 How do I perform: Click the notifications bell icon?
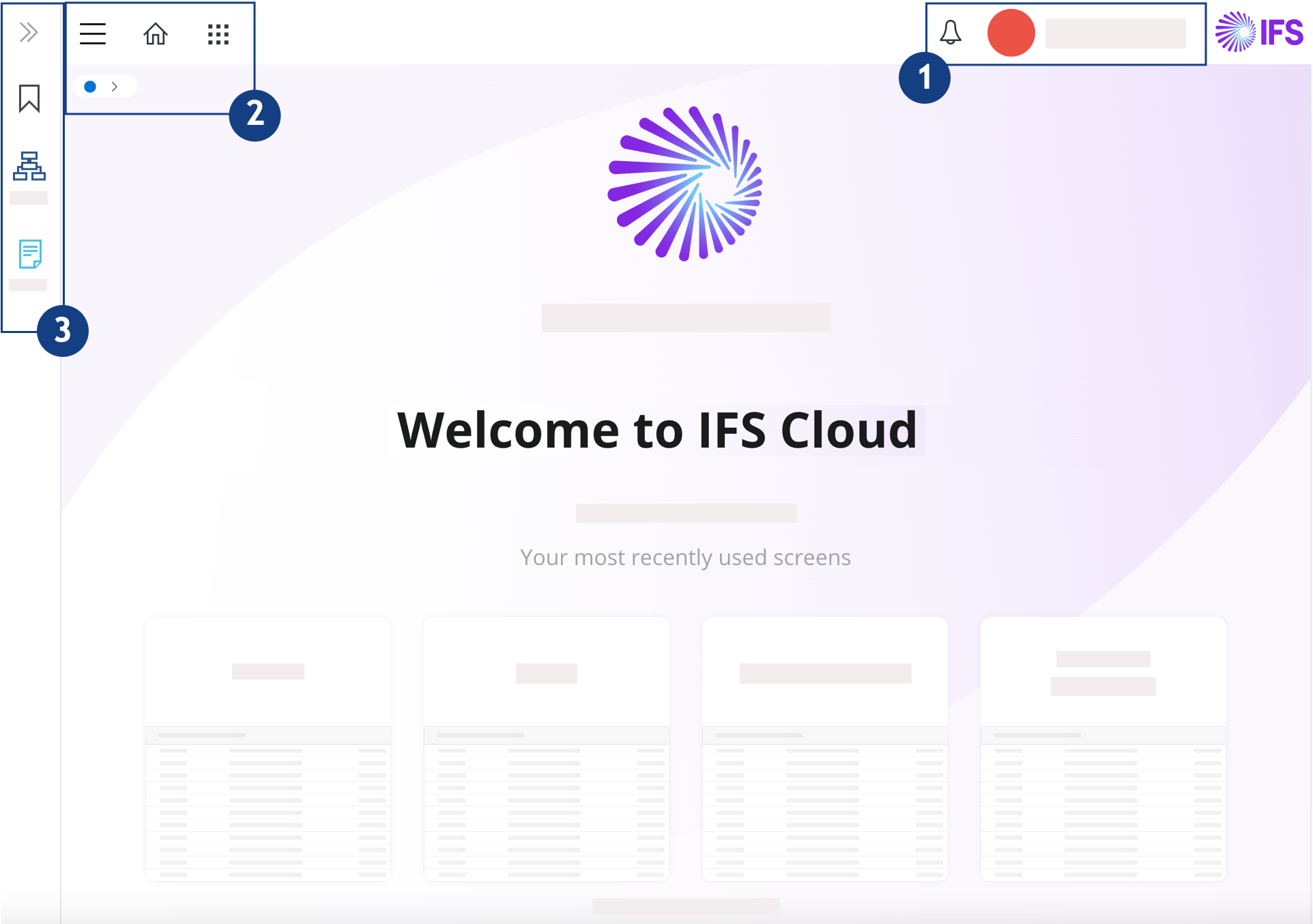[950, 33]
